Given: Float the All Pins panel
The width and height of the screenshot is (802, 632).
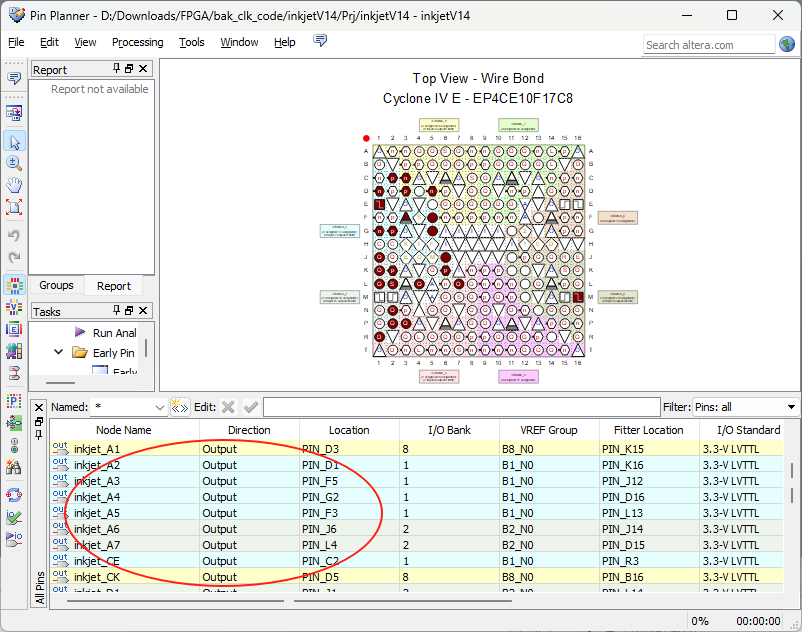Looking at the screenshot, I should coord(39,421).
